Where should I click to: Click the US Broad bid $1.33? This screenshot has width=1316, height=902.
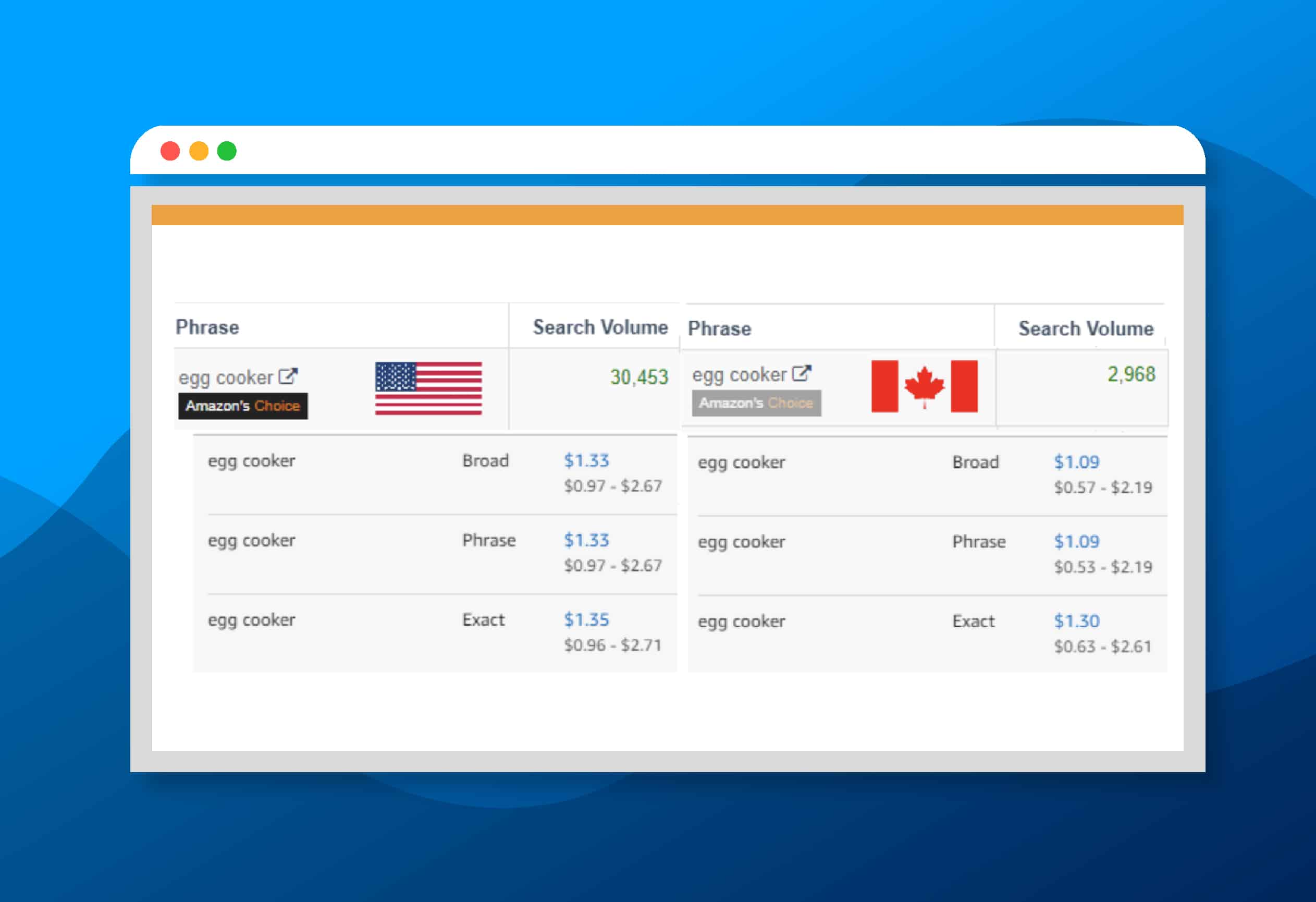(586, 460)
